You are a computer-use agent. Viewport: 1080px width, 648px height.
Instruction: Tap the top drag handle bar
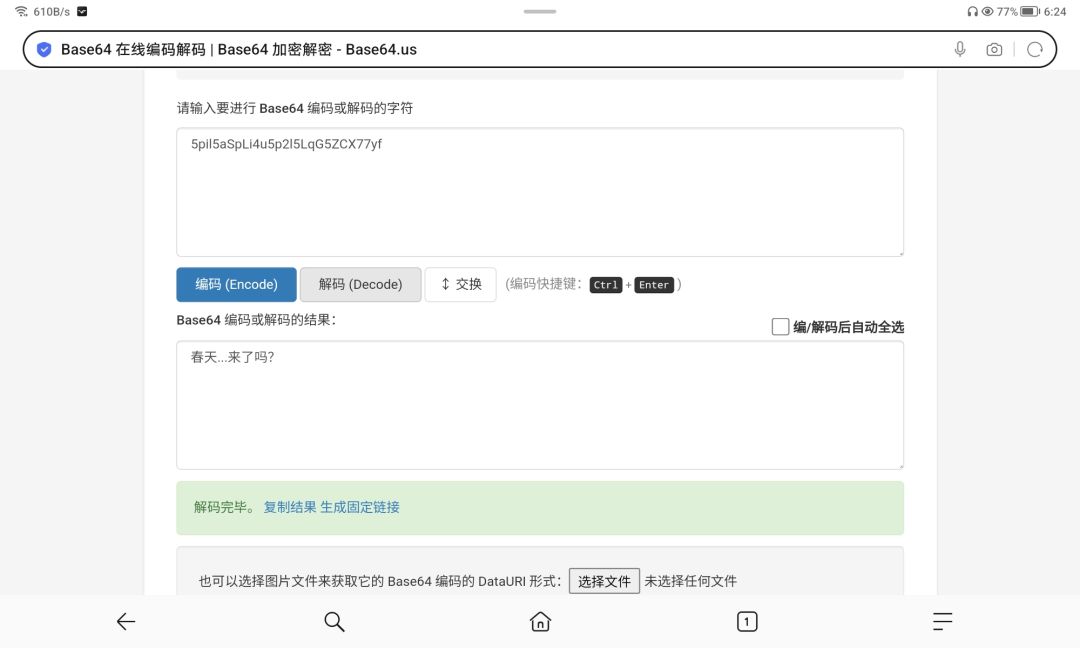540,12
